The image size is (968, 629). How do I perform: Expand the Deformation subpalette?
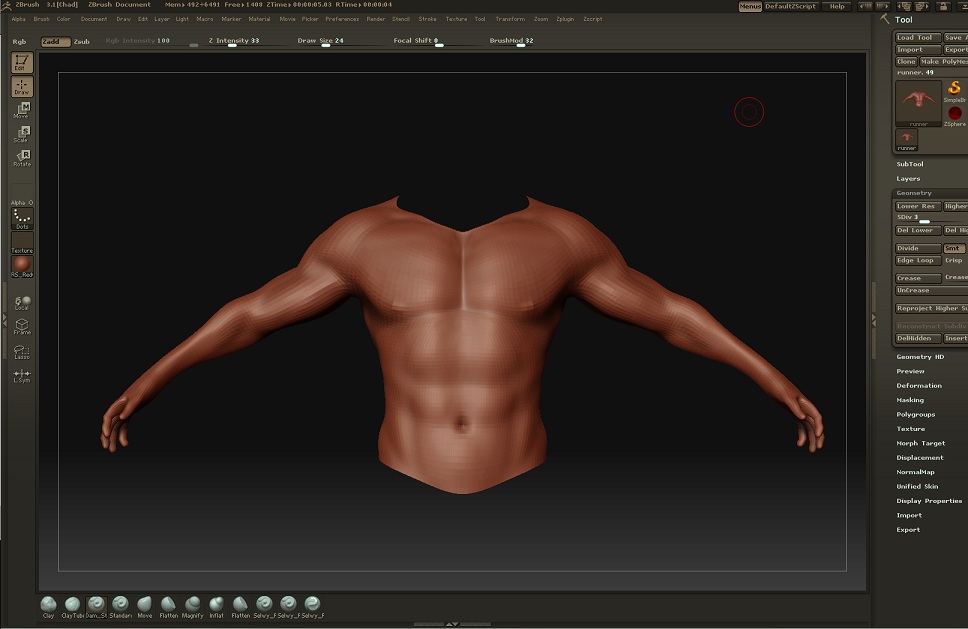point(919,386)
